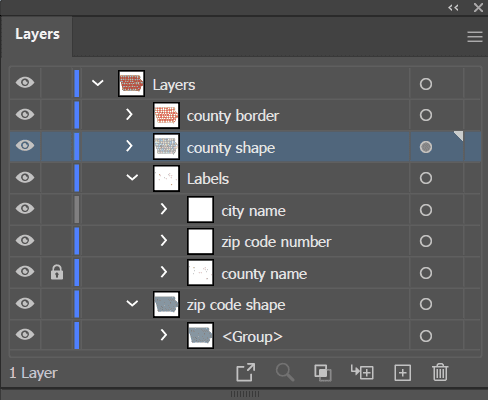Toggle visibility of zip code number layer
The width and height of the screenshot is (488, 400).
[x=25, y=240]
